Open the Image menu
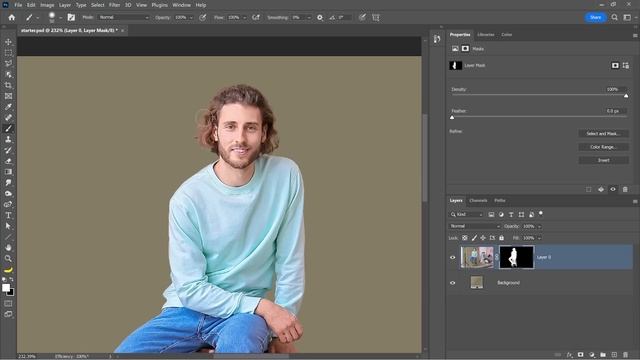 click(47, 5)
